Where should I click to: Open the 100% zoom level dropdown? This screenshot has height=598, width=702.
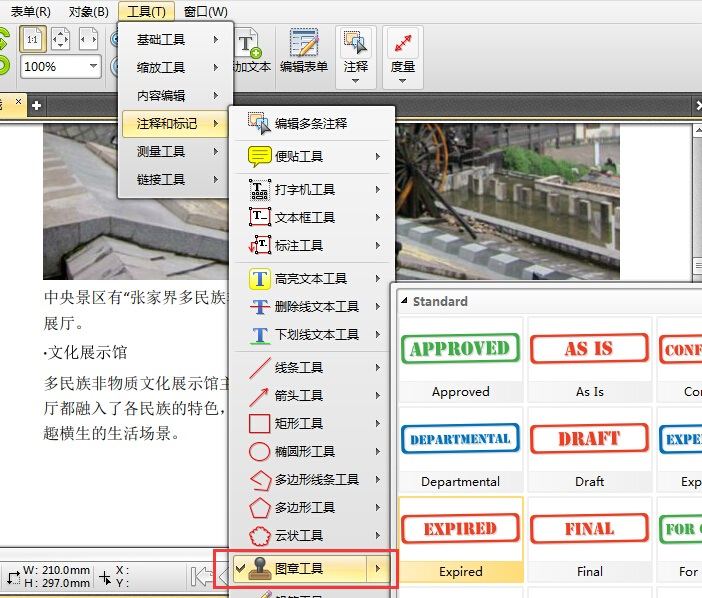[x=93, y=66]
